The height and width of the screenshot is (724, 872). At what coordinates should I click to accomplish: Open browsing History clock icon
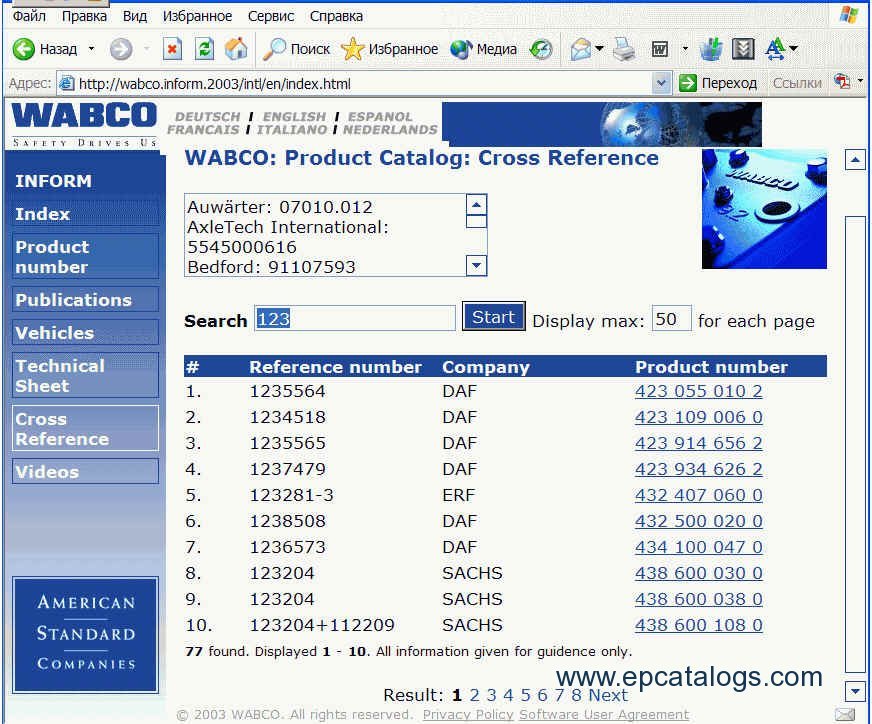[x=541, y=49]
